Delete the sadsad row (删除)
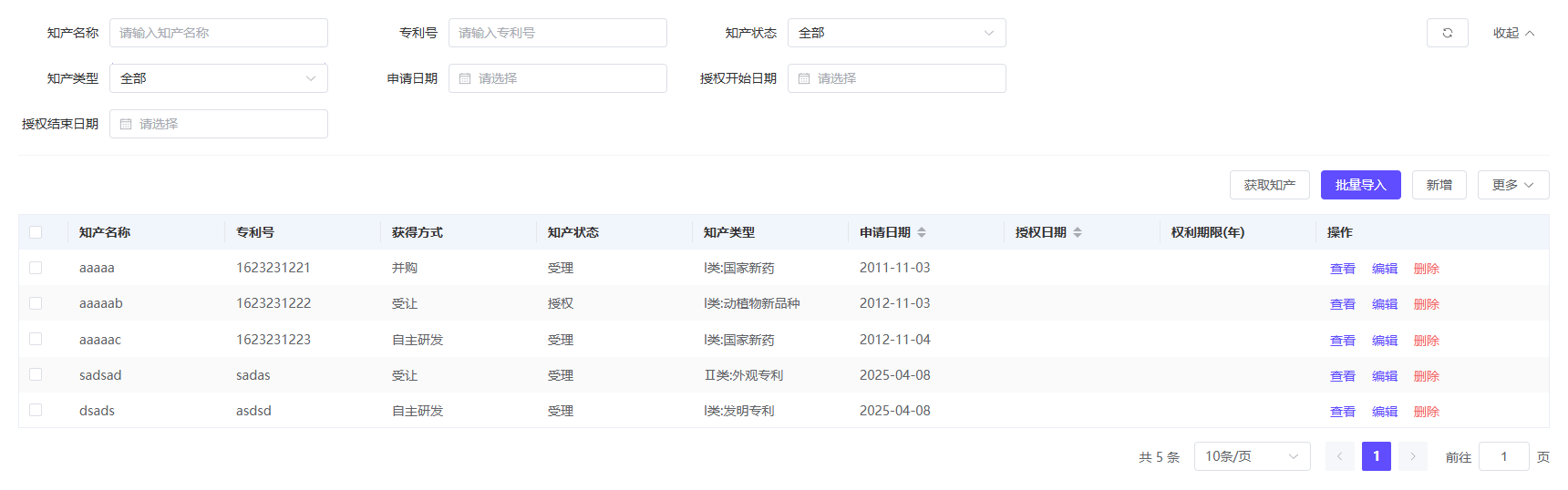 (x=1427, y=376)
